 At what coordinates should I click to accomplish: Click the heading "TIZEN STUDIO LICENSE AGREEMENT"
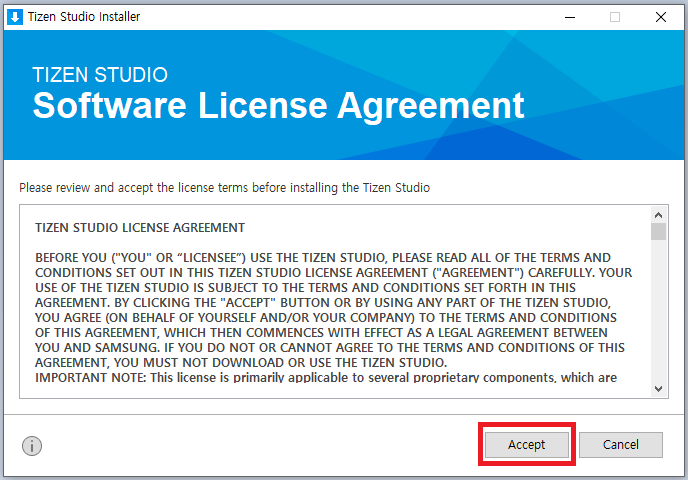pyautogui.click(x=140, y=228)
